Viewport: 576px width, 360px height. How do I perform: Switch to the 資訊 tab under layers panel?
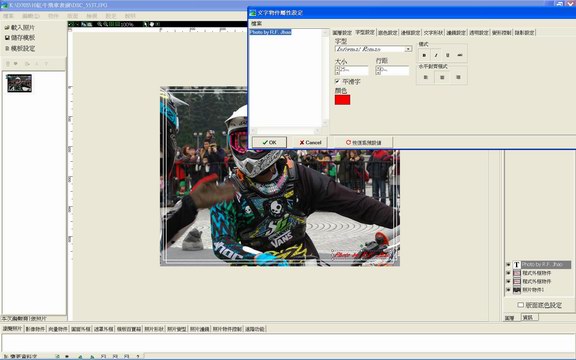529,317
